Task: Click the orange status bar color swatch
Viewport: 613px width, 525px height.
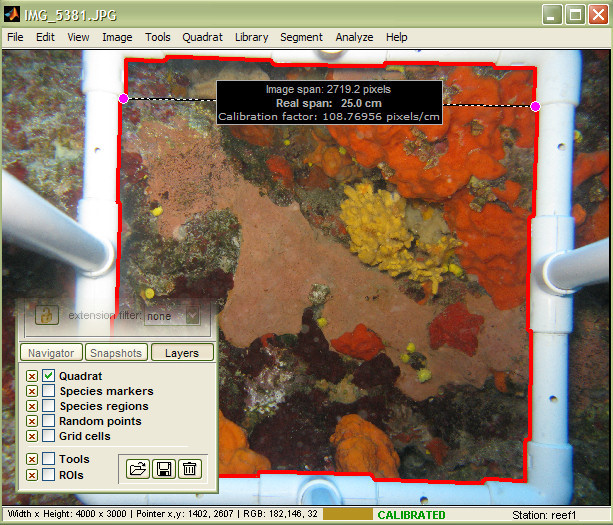Action: [346, 514]
